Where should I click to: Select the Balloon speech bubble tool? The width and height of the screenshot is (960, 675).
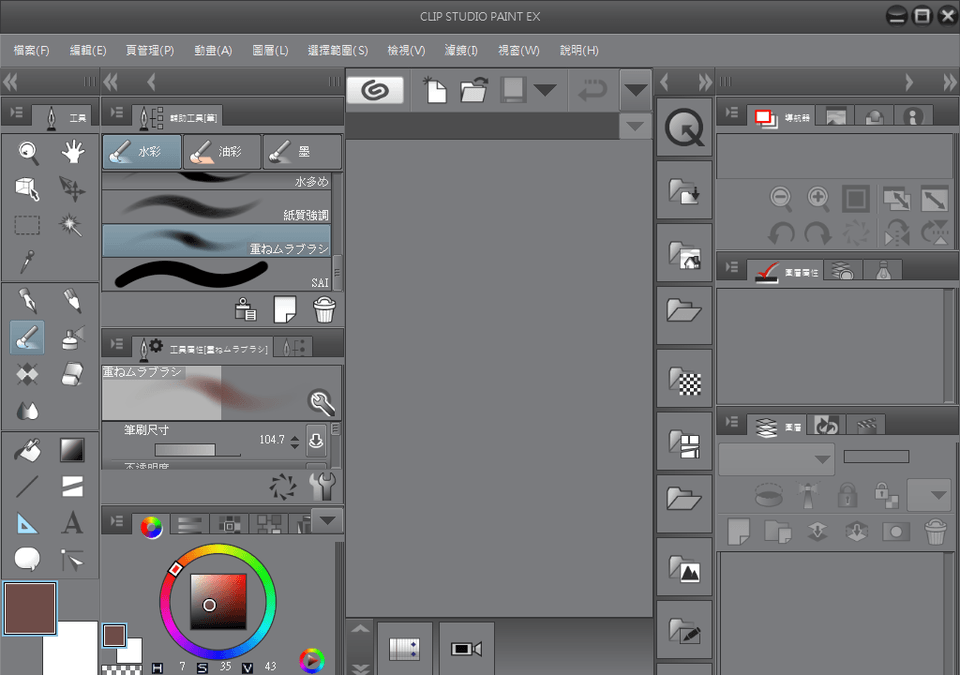28,559
